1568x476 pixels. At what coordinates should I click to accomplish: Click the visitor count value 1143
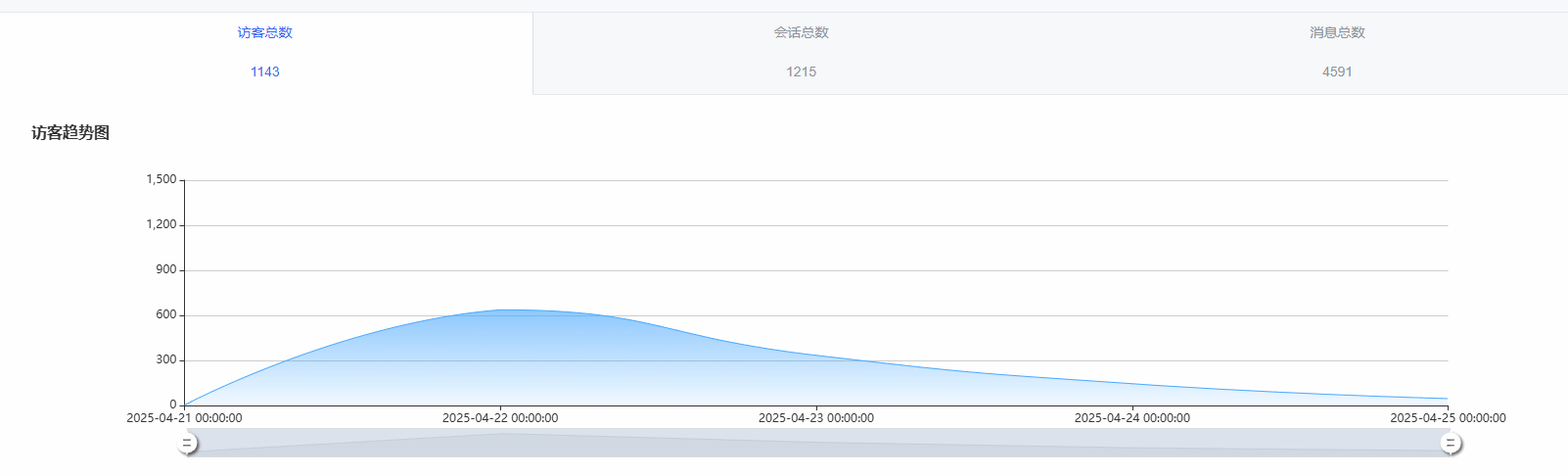(265, 71)
